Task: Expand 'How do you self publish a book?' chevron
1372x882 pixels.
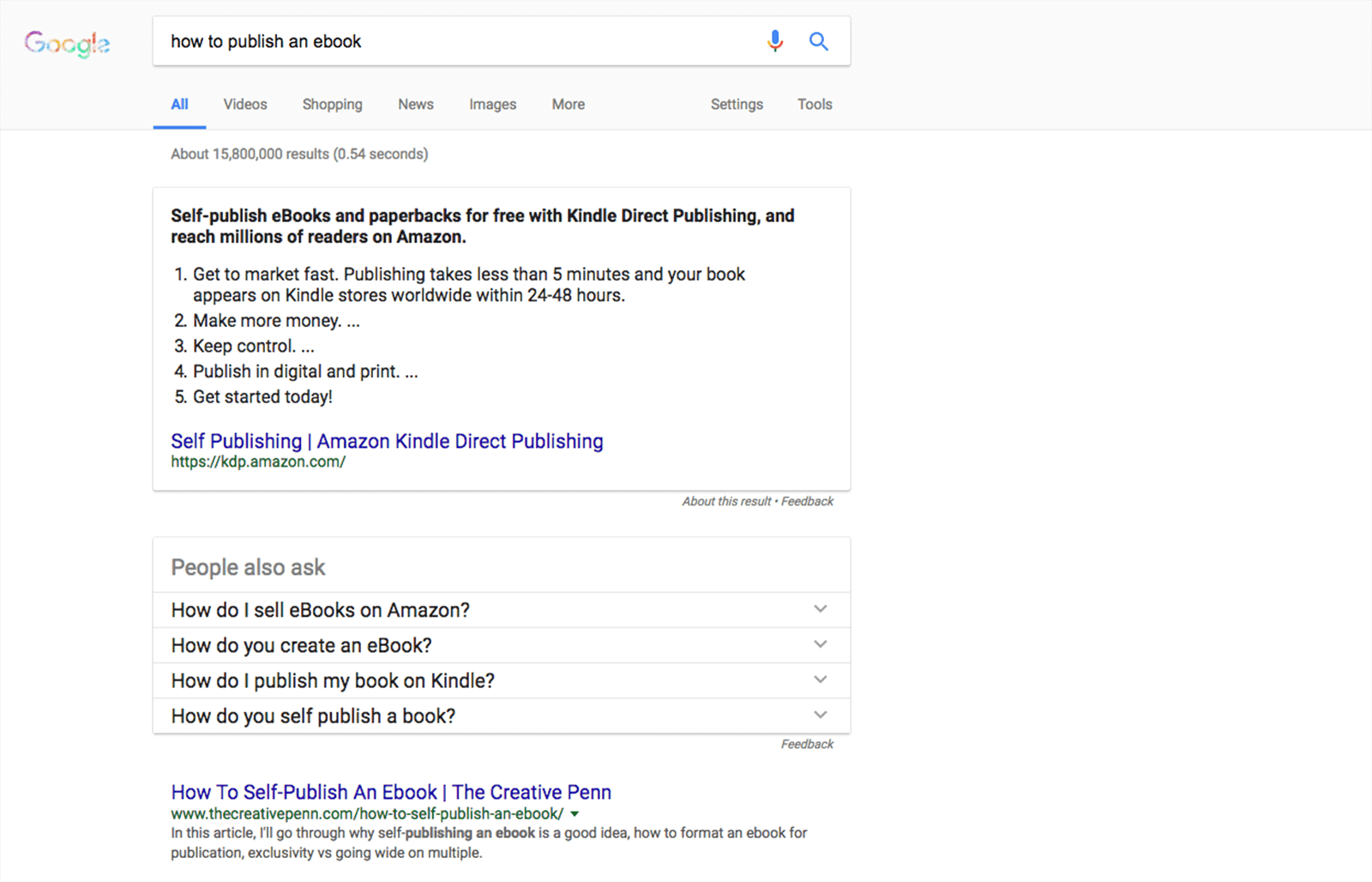Action: coord(821,715)
